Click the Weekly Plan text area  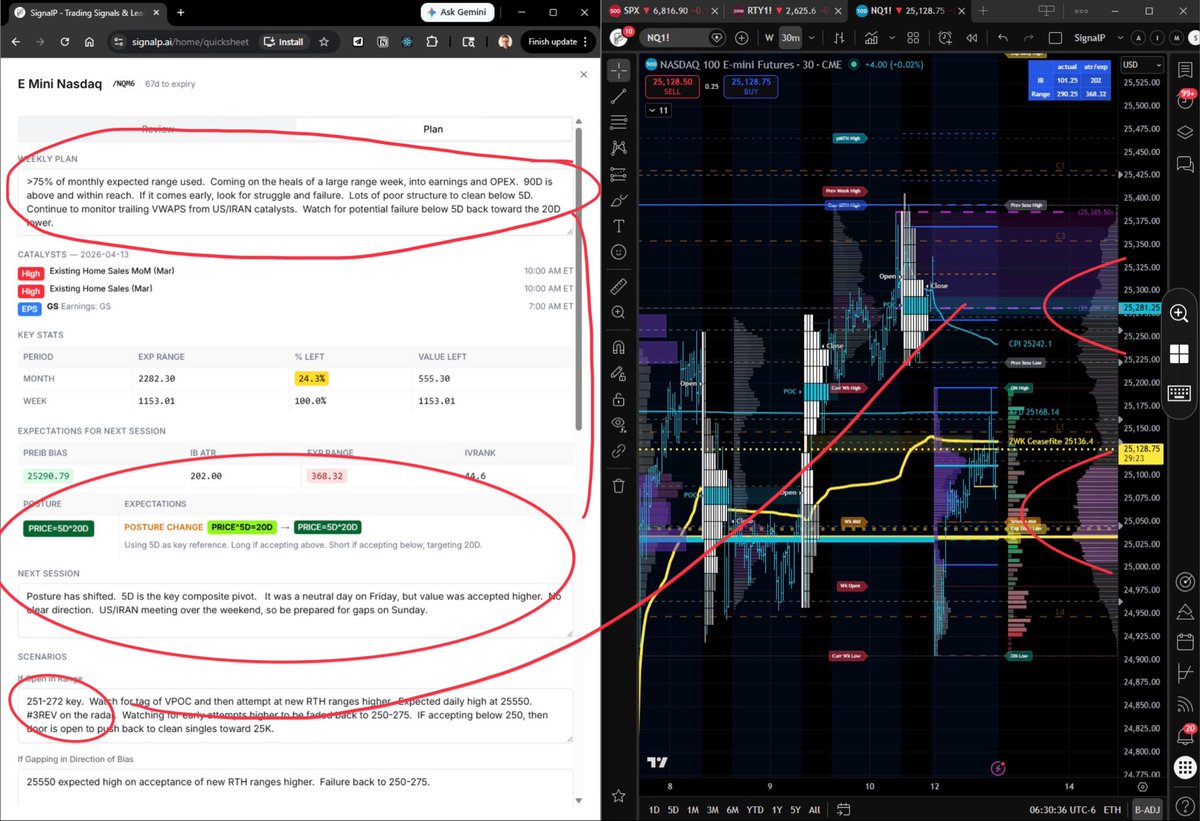(295, 203)
